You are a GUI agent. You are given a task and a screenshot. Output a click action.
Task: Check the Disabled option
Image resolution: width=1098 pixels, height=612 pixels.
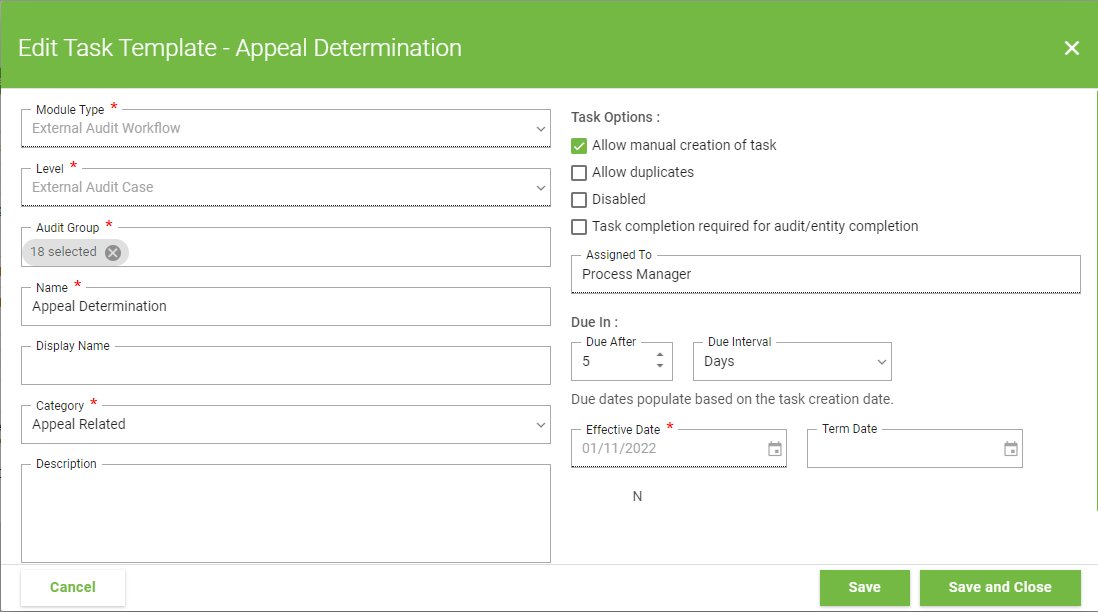pyautogui.click(x=578, y=199)
